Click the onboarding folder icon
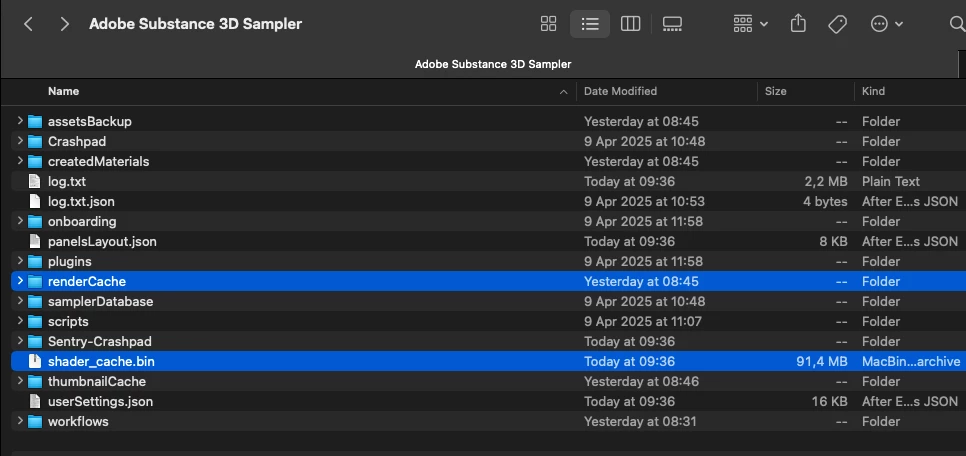This screenshot has width=966, height=456. (35, 221)
